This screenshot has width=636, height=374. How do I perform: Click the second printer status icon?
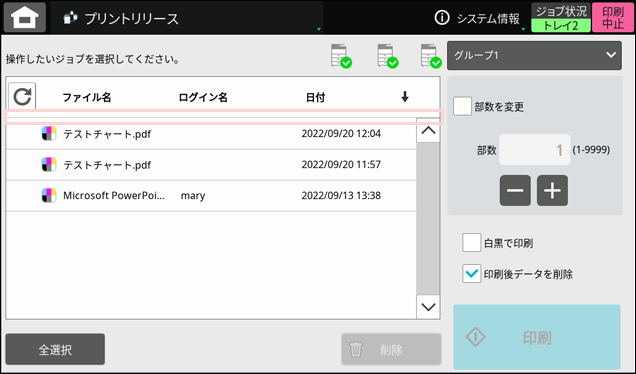[387, 56]
